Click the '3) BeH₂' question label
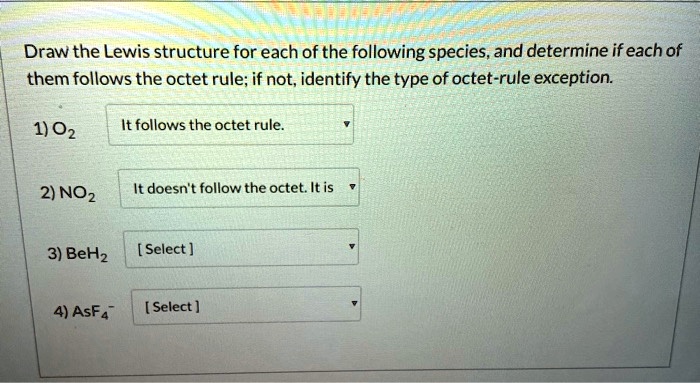Image resolution: width=700 pixels, height=383 pixels. point(78,254)
